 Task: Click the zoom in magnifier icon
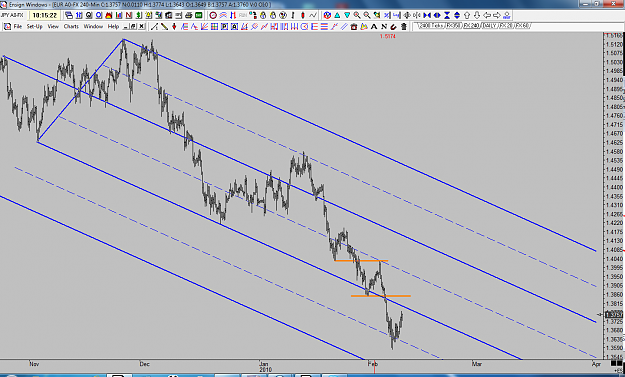(357, 15)
